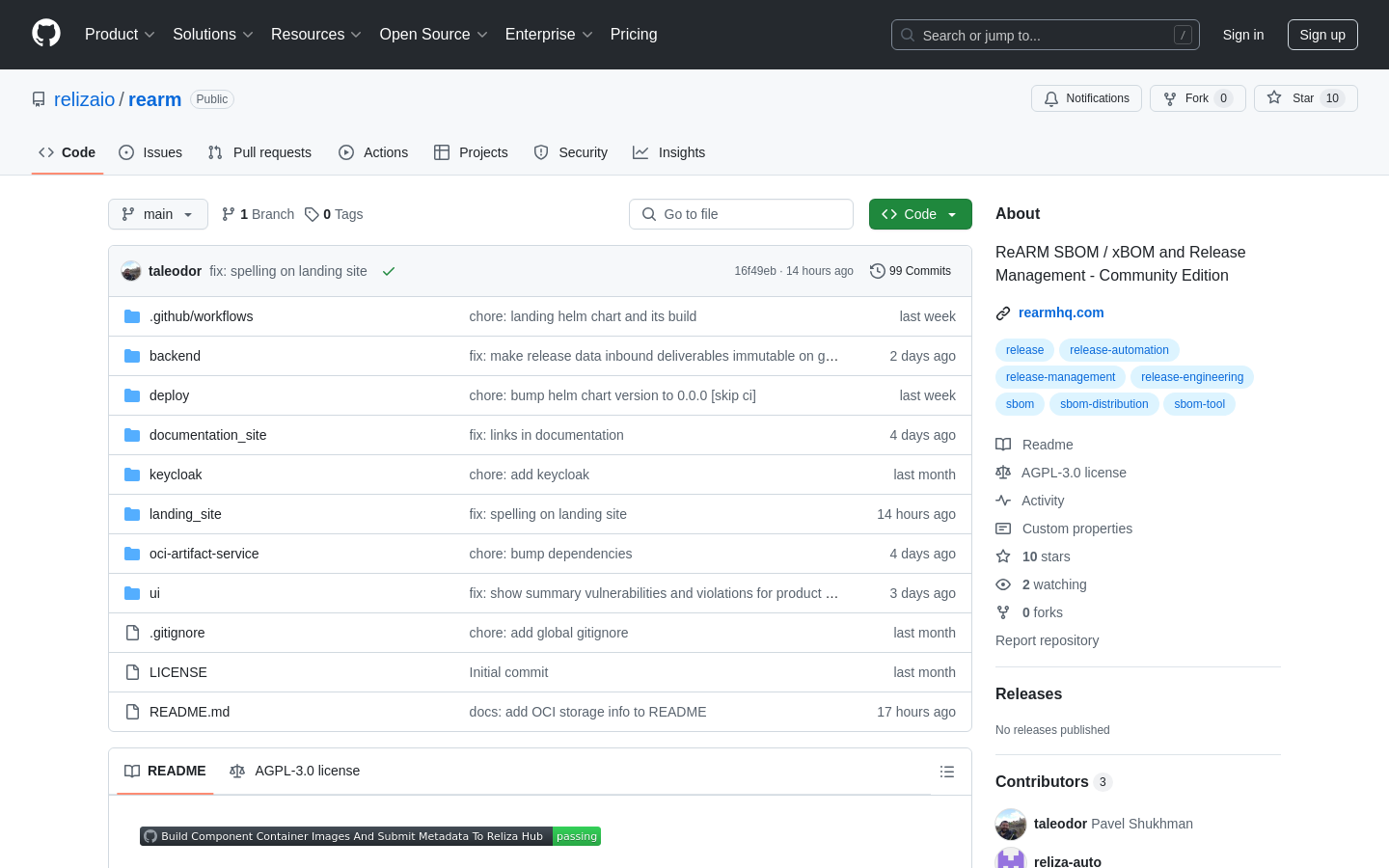Image resolution: width=1389 pixels, height=868 pixels.
Task: Open the .github/workflows folder
Action: coord(201,316)
